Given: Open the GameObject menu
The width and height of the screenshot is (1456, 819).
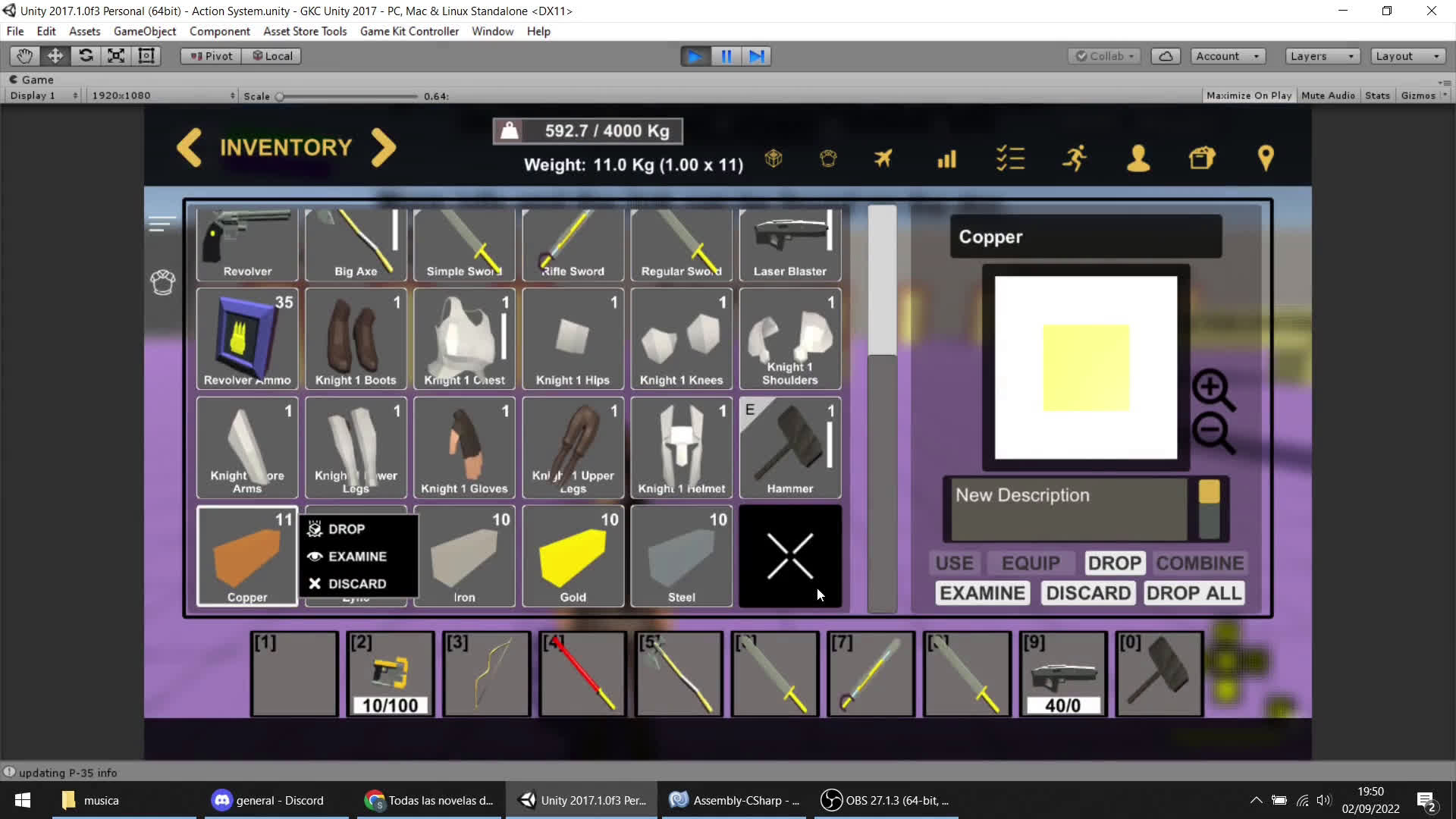Looking at the screenshot, I should click(x=145, y=31).
